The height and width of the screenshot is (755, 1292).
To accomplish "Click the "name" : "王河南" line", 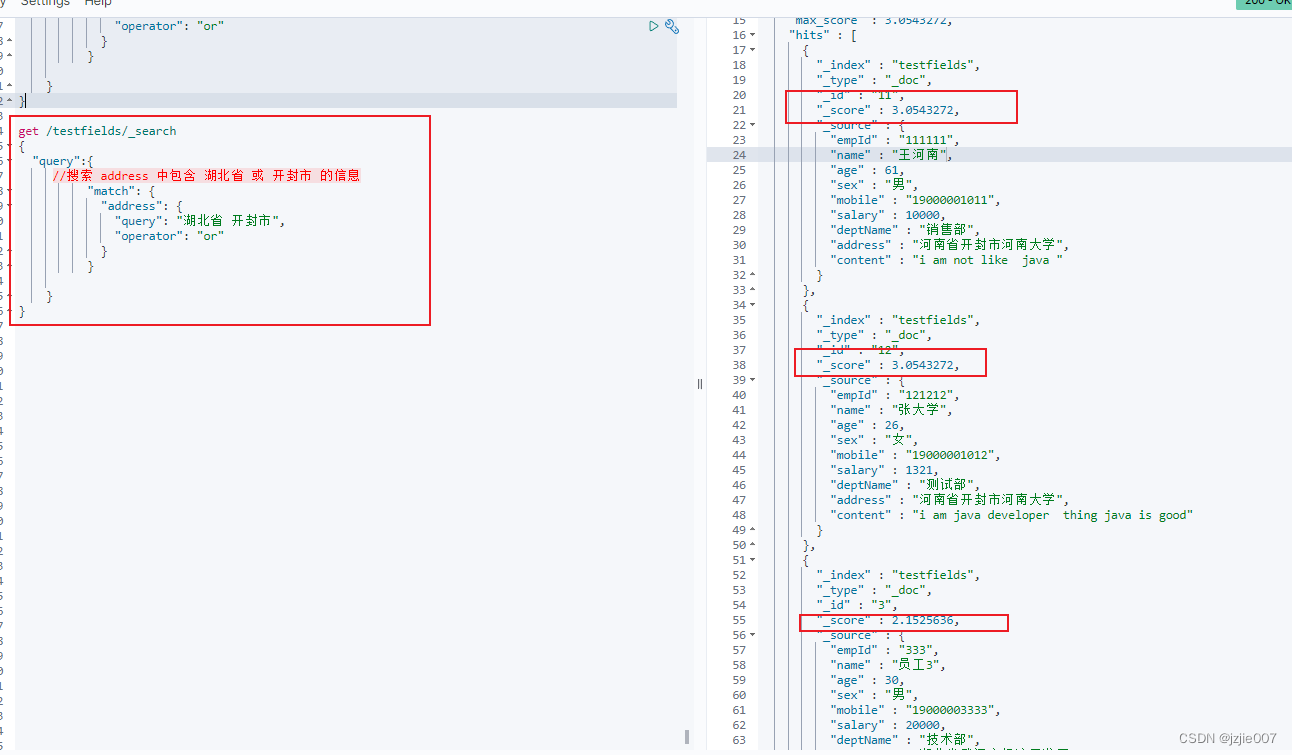I will tap(893, 155).
